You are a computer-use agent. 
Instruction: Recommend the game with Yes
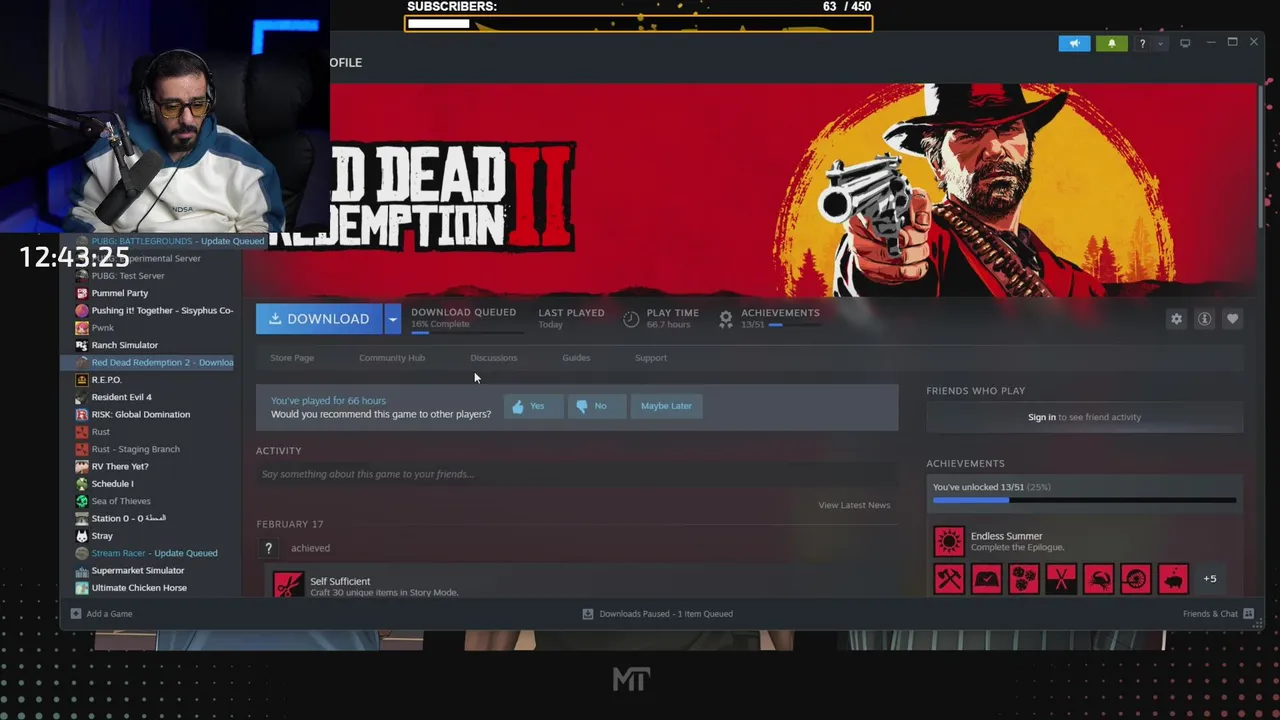click(533, 406)
